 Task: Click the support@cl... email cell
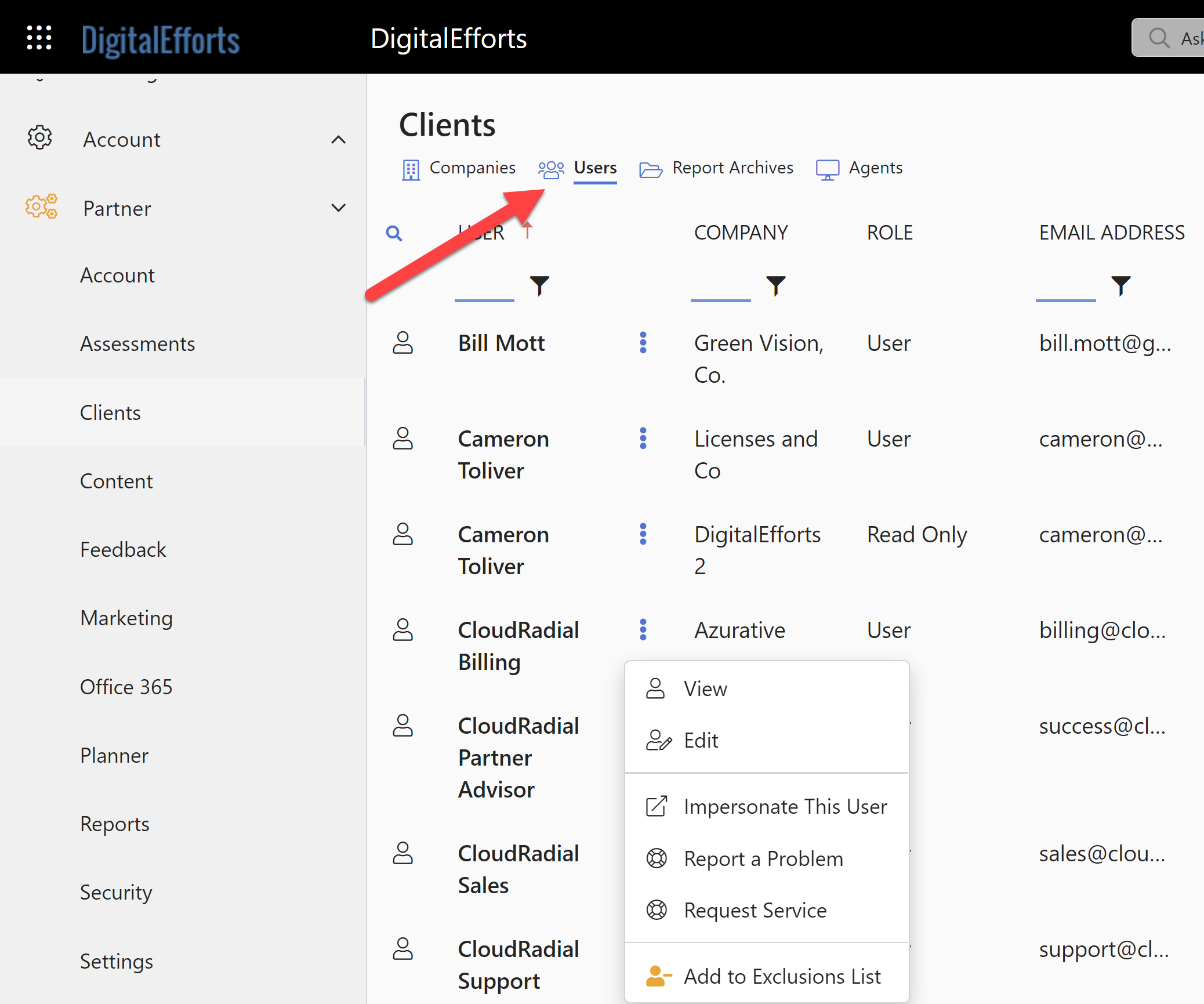[x=1104, y=949]
